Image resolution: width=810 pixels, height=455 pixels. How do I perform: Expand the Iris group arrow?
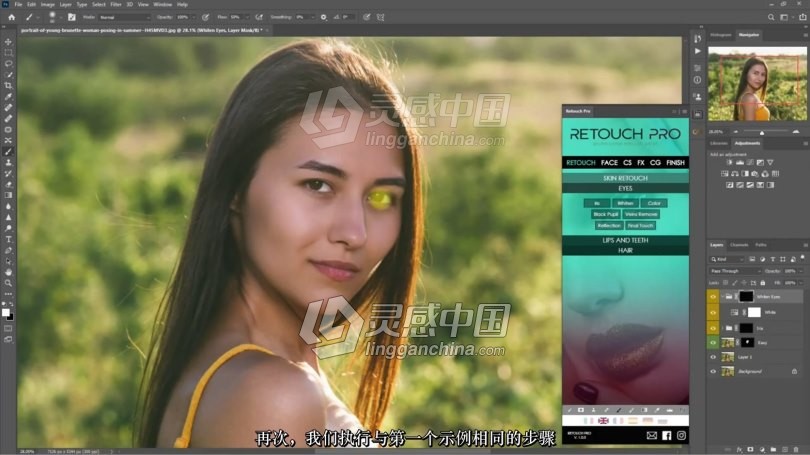[723, 328]
